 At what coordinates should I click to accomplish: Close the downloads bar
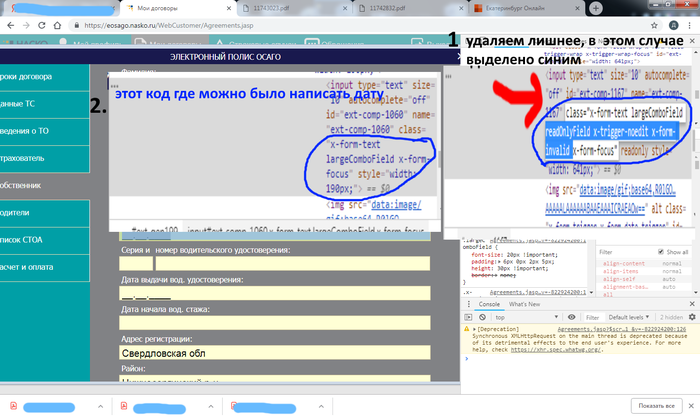[x=689, y=405]
